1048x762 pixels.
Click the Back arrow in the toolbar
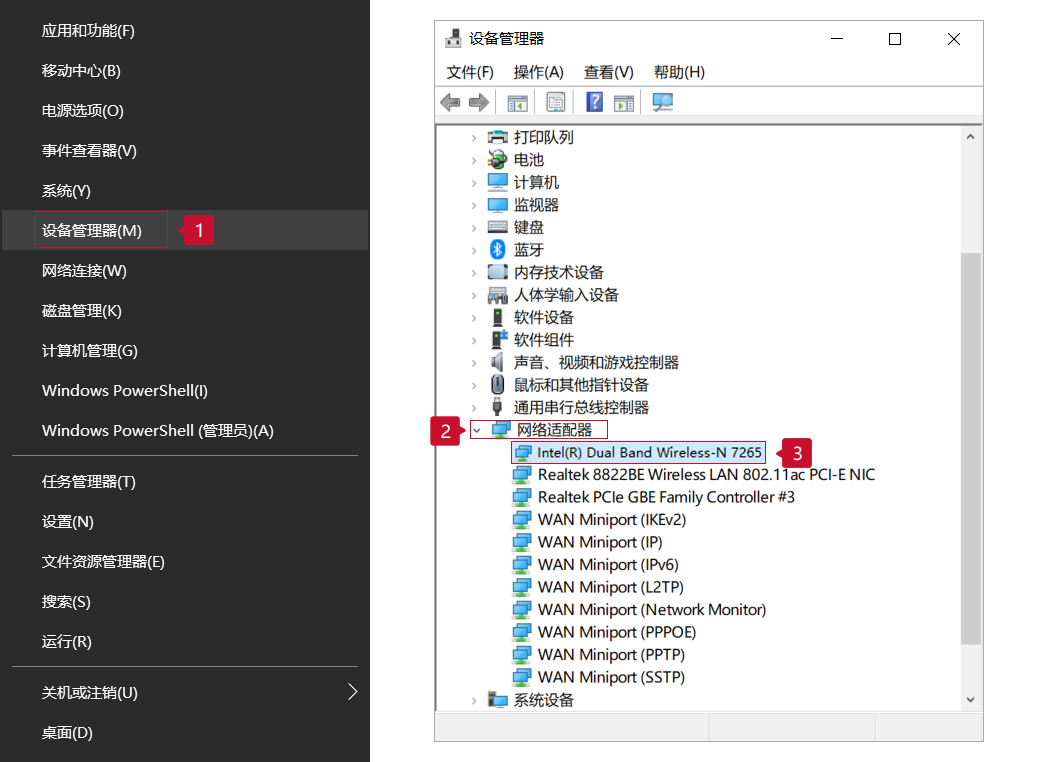(x=450, y=102)
